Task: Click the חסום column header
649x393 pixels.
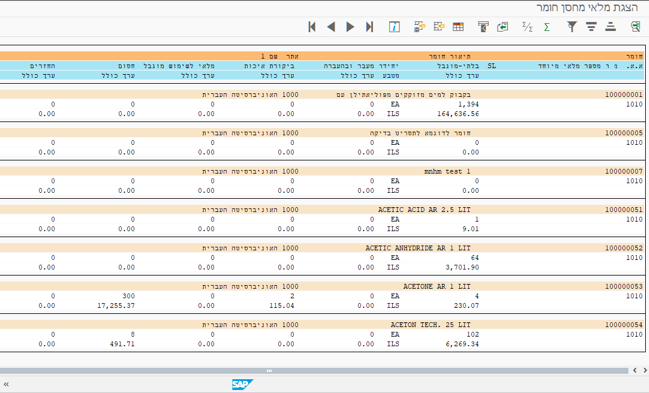Action: (x=127, y=66)
